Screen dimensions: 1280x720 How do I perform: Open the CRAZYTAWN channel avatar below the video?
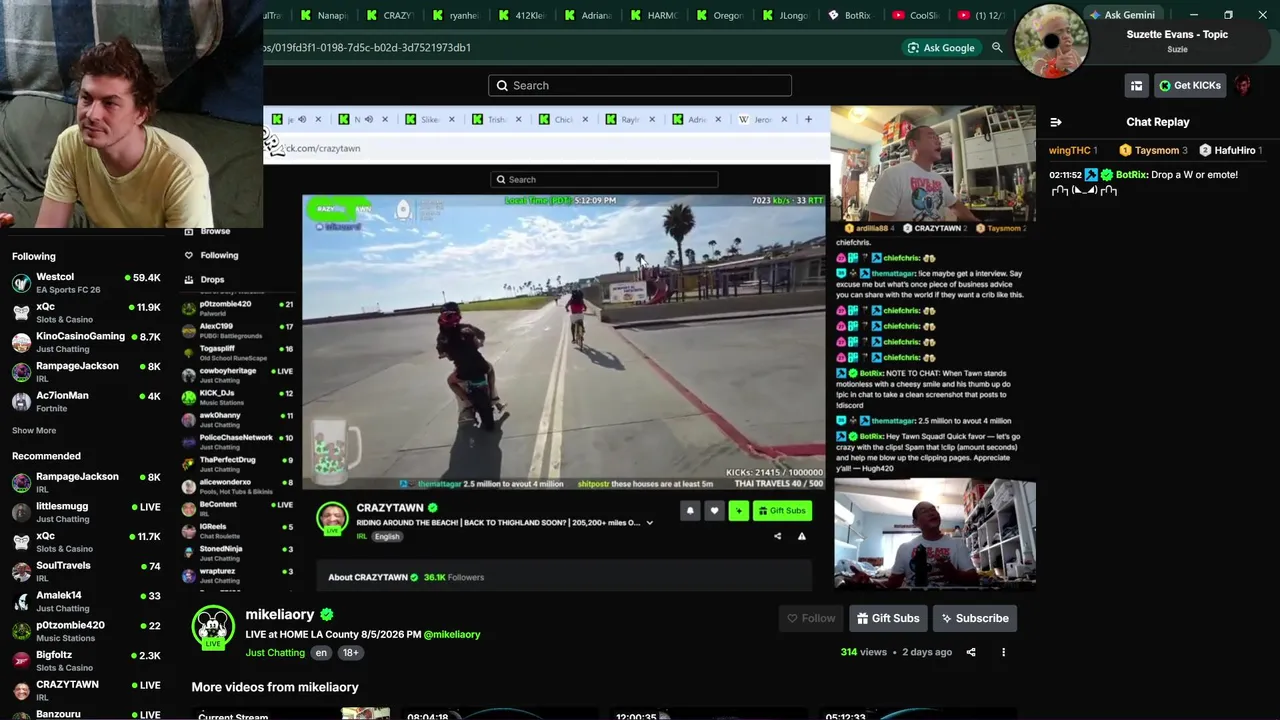tap(332, 518)
